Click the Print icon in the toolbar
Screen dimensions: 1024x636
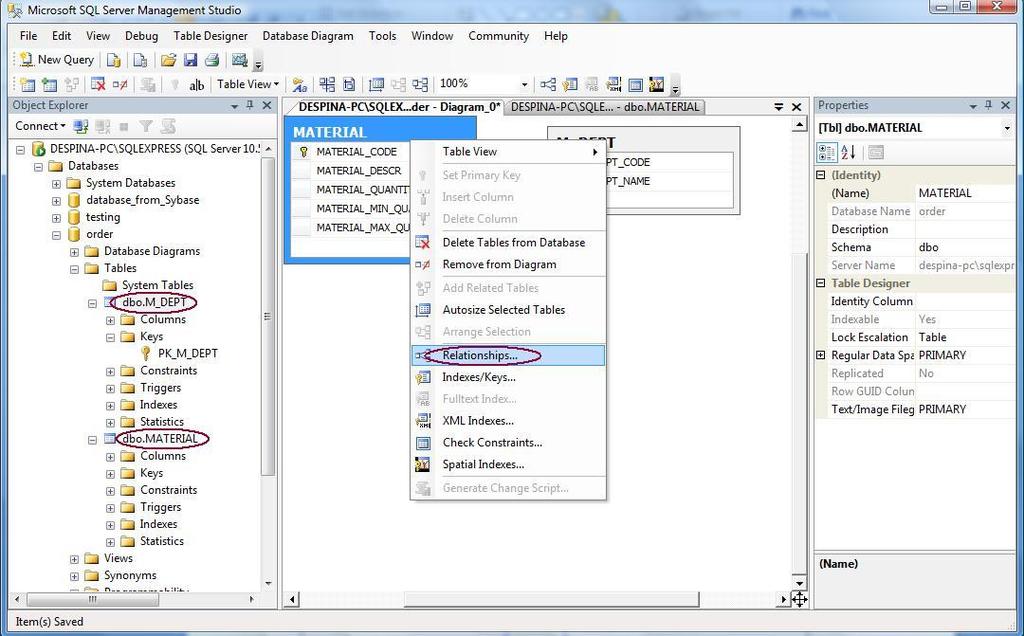212,60
